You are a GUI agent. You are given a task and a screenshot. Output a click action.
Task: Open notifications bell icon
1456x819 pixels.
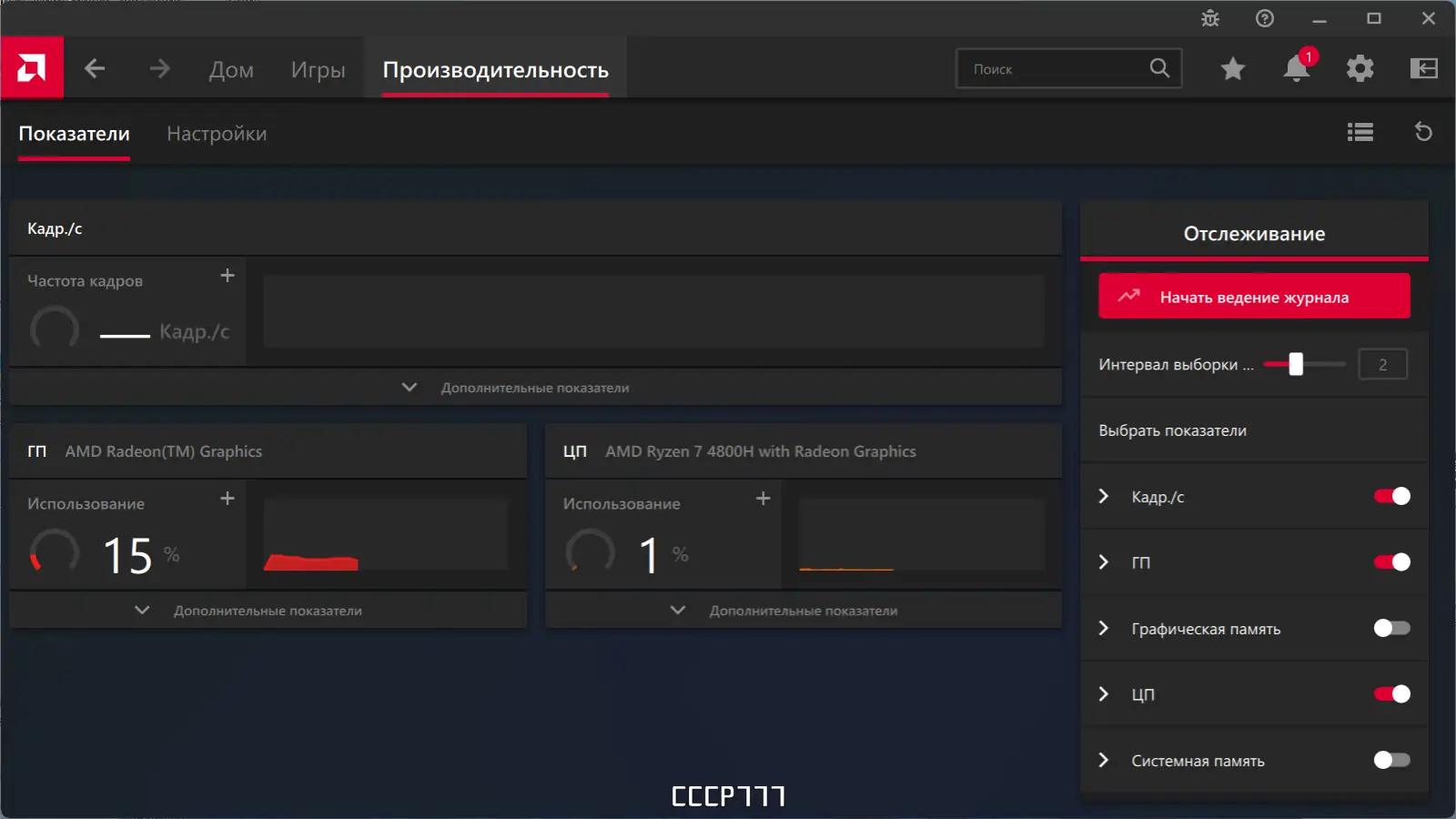(x=1297, y=68)
